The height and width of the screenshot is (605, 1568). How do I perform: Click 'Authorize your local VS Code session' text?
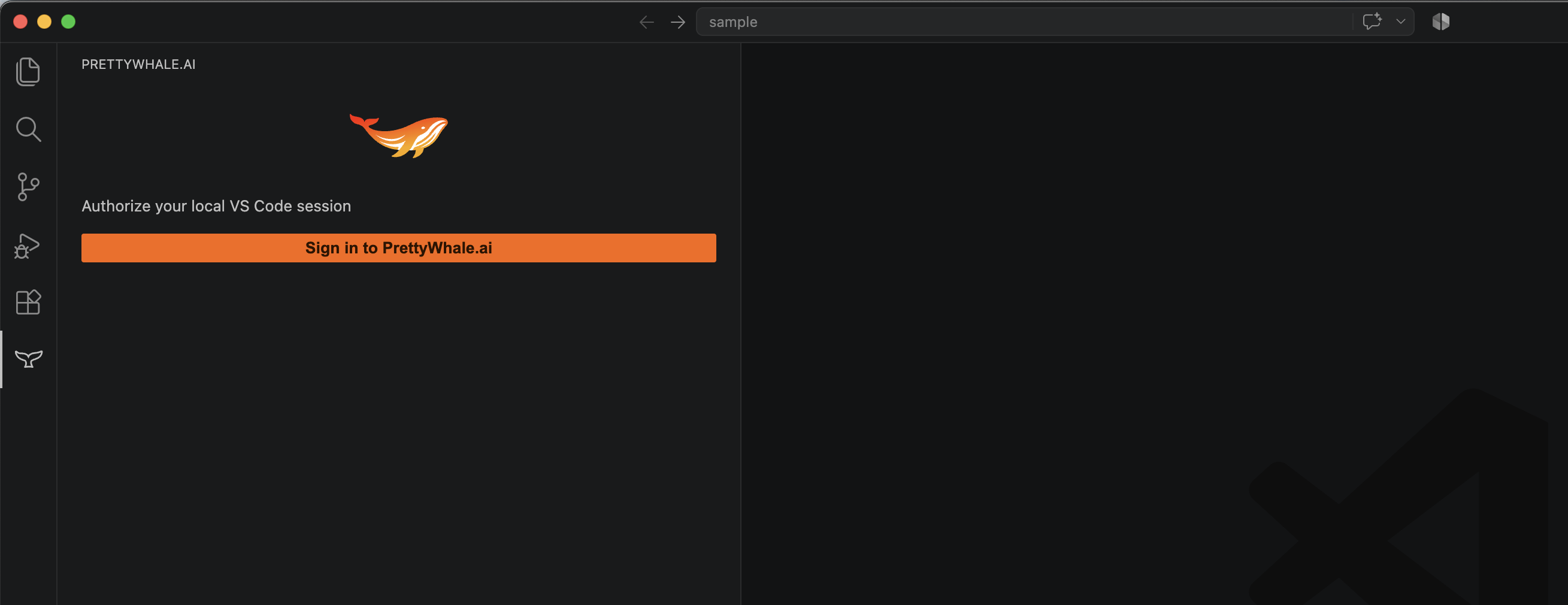[216, 206]
